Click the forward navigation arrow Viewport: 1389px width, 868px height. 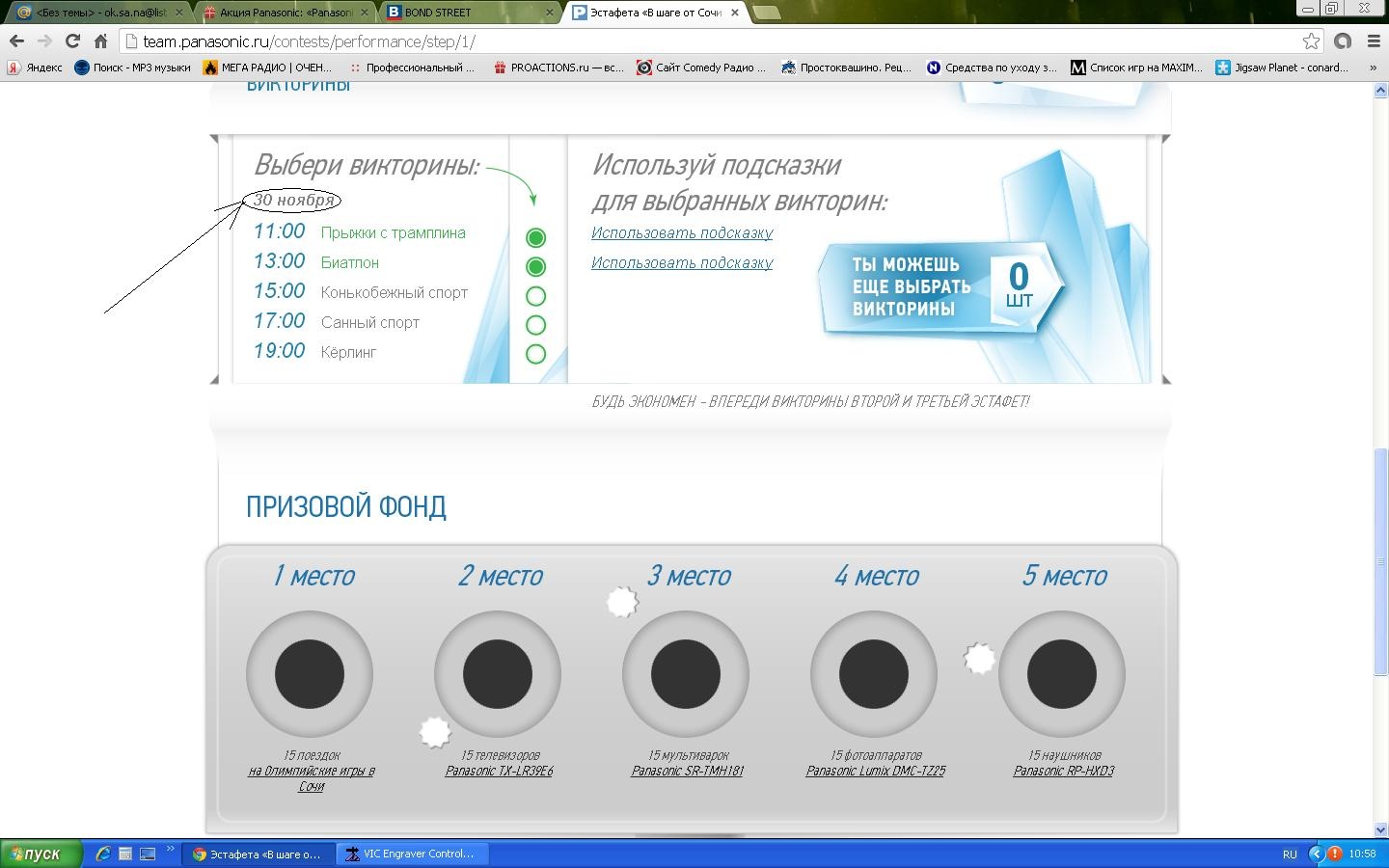pos(44,41)
